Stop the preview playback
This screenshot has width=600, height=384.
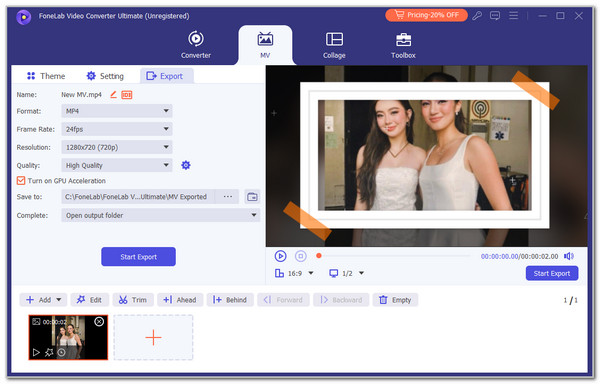point(301,256)
